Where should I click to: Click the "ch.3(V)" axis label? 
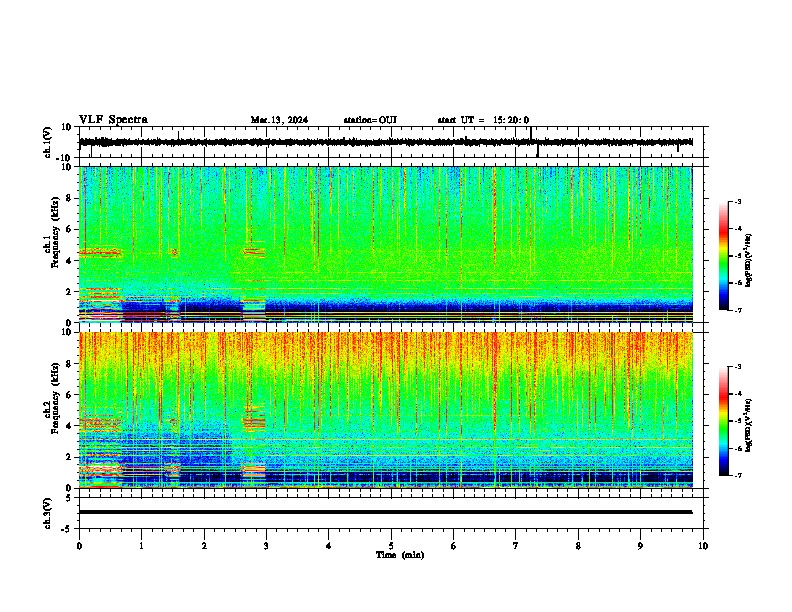pyautogui.click(x=48, y=513)
